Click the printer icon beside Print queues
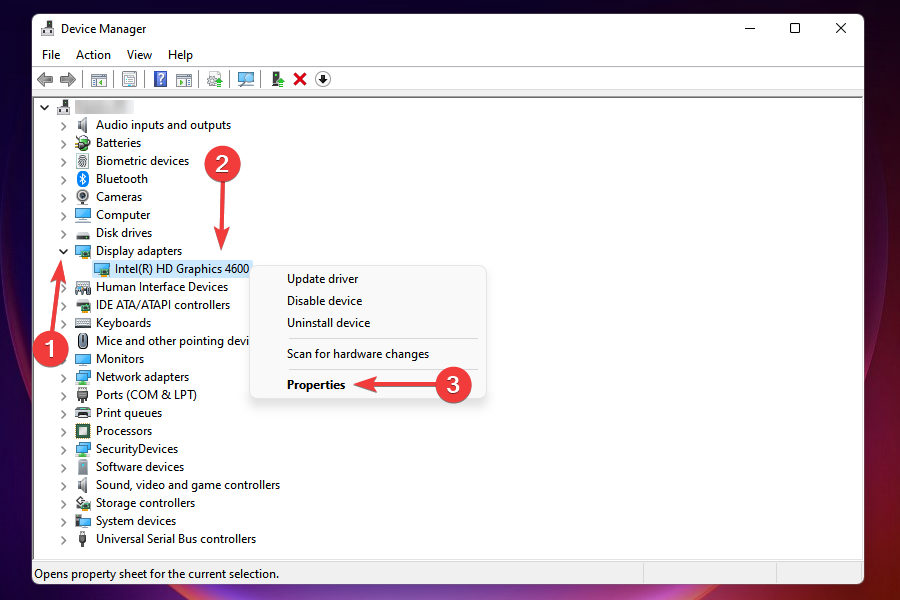 83,413
